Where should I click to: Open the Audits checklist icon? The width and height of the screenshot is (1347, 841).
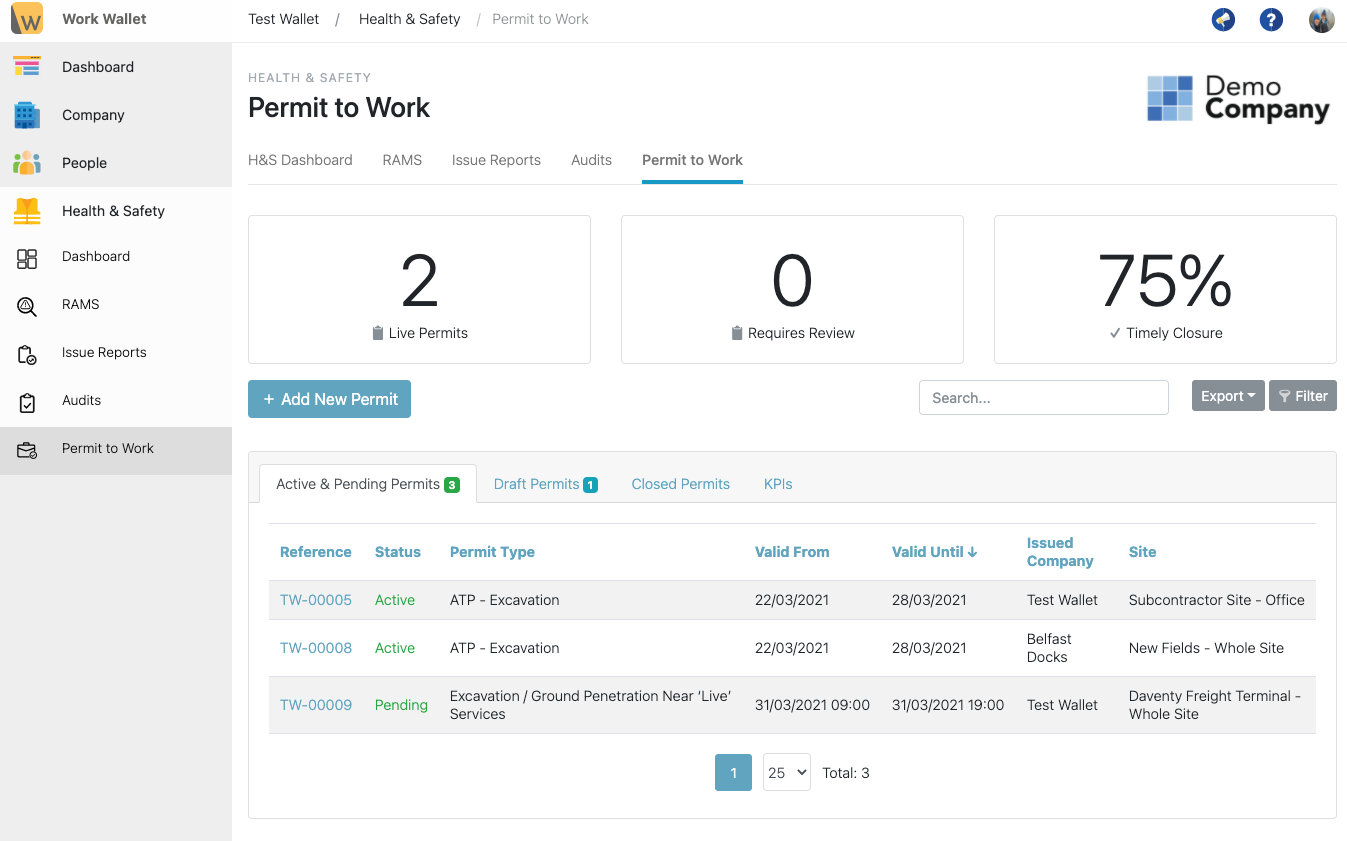(x=26, y=400)
